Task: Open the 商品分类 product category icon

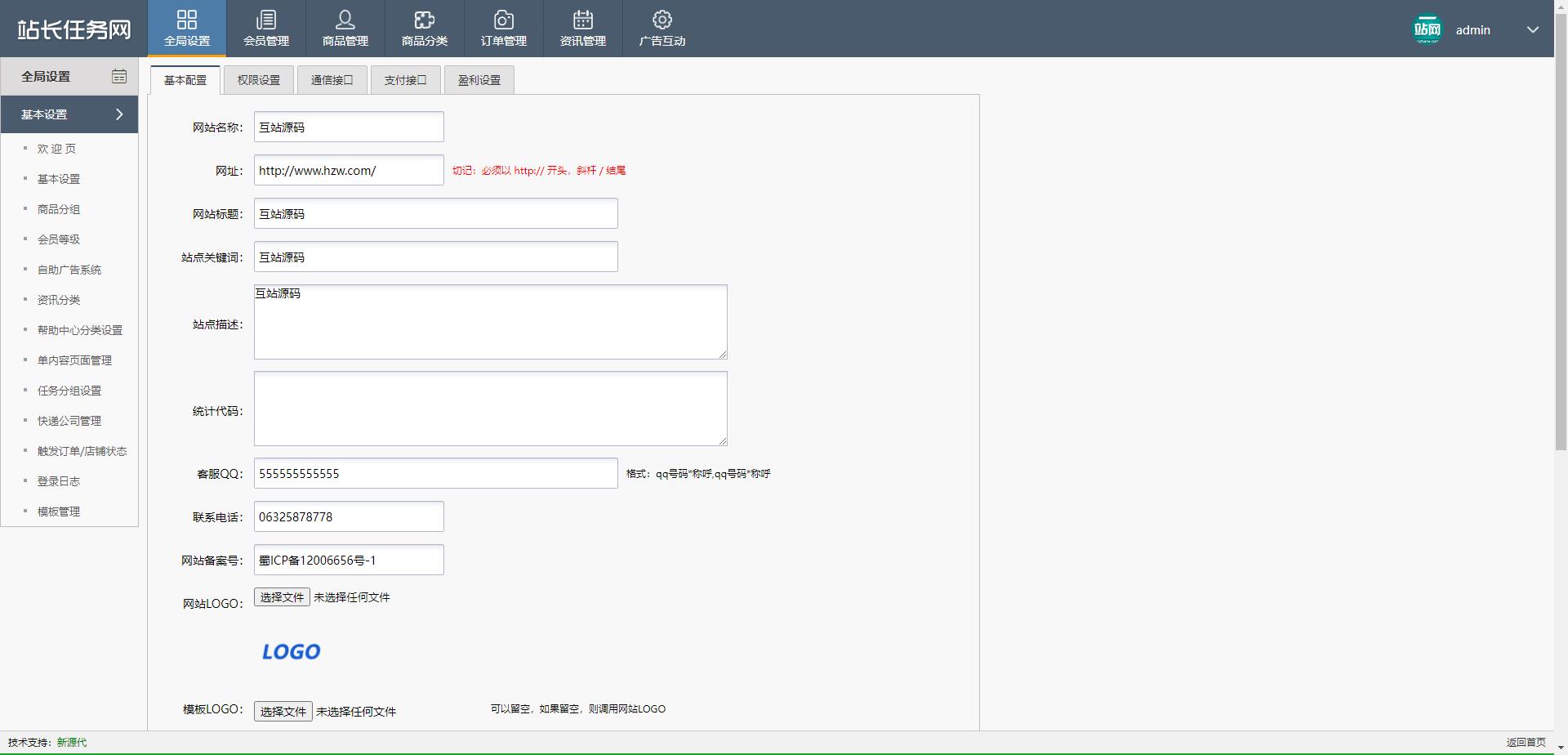Action: point(425,20)
